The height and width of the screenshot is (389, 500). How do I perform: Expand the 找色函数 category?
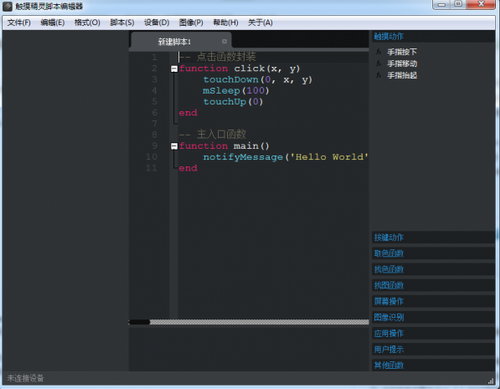pos(433,269)
